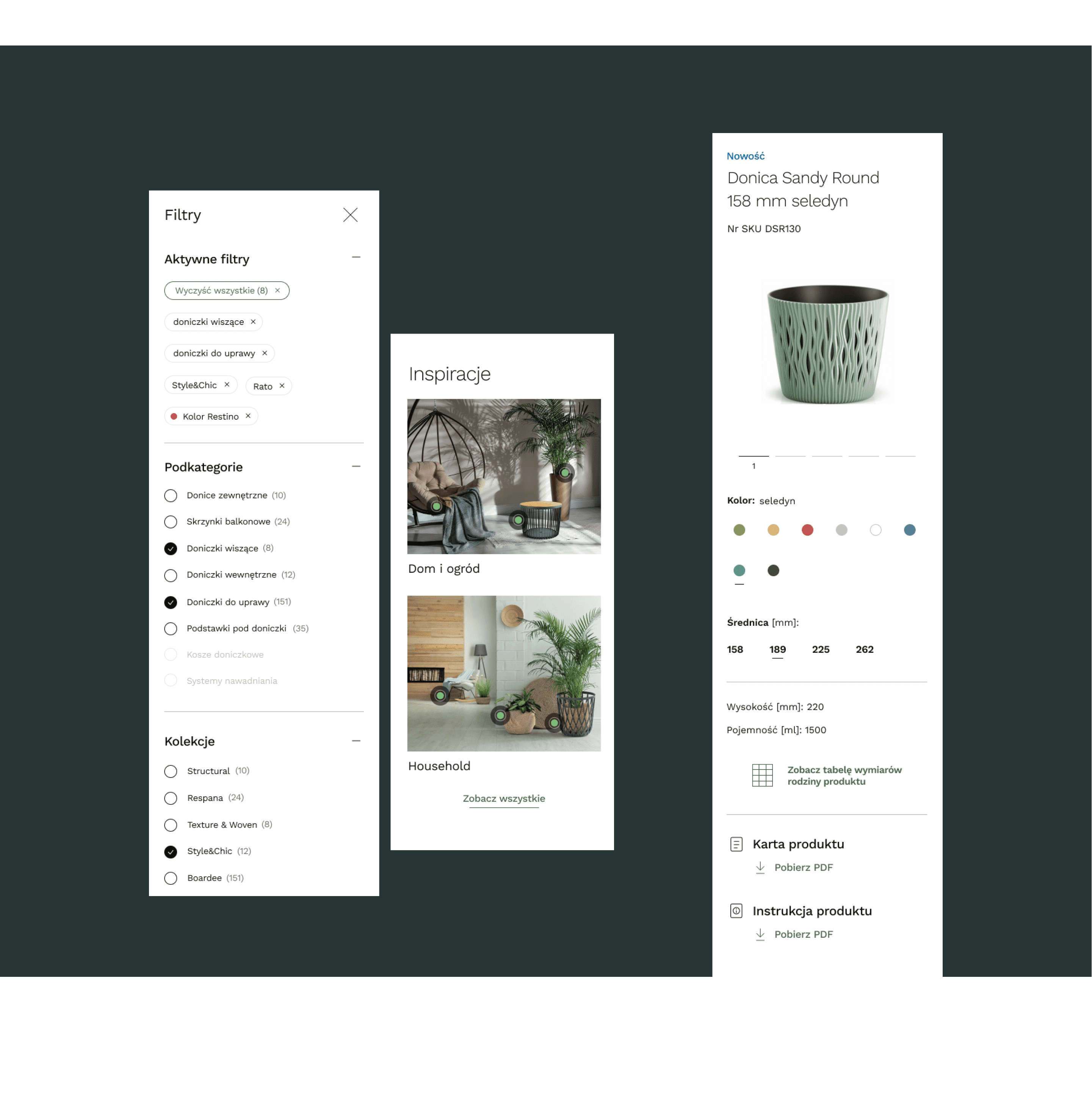Click the Karta produktu download arrow icon
The image size is (1092, 1097).
(760, 868)
